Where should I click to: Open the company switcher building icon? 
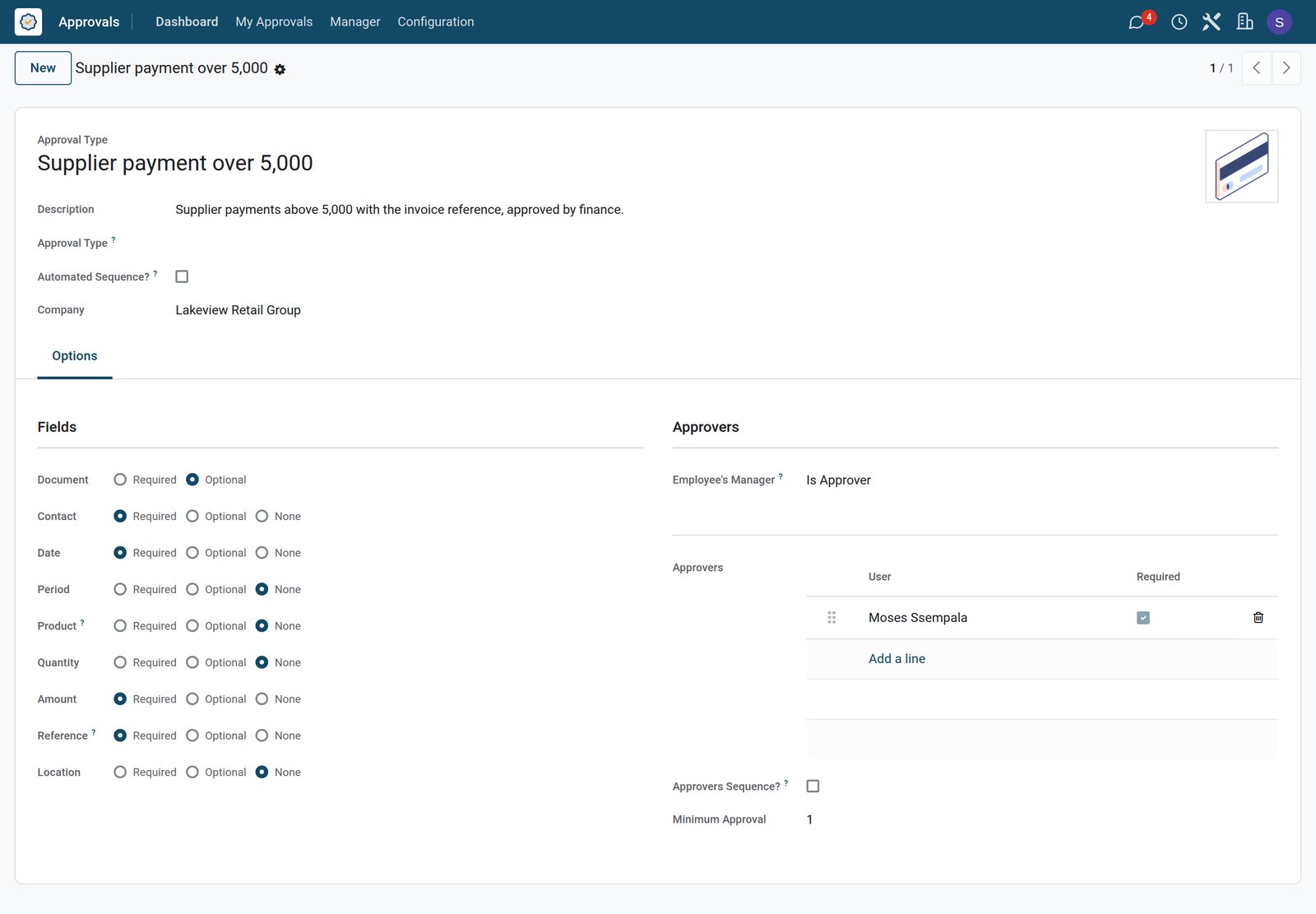point(1244,22)
